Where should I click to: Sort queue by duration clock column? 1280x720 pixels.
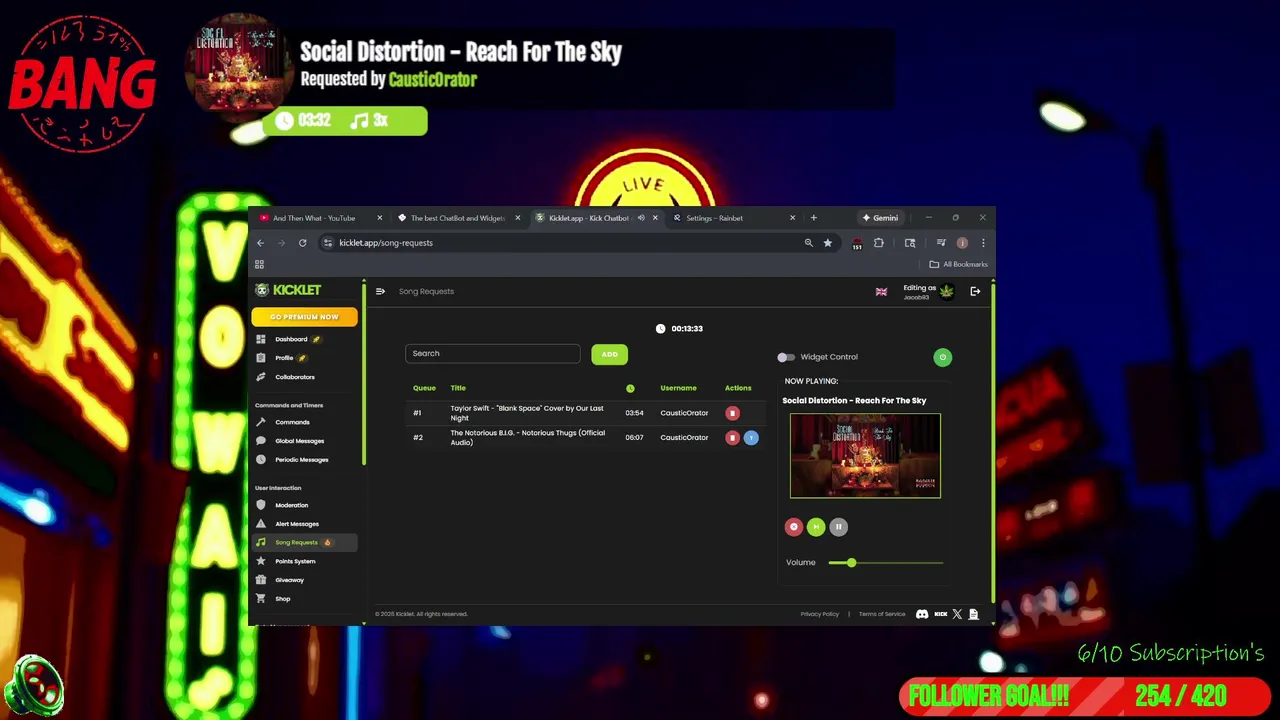[x=630, y=388]
